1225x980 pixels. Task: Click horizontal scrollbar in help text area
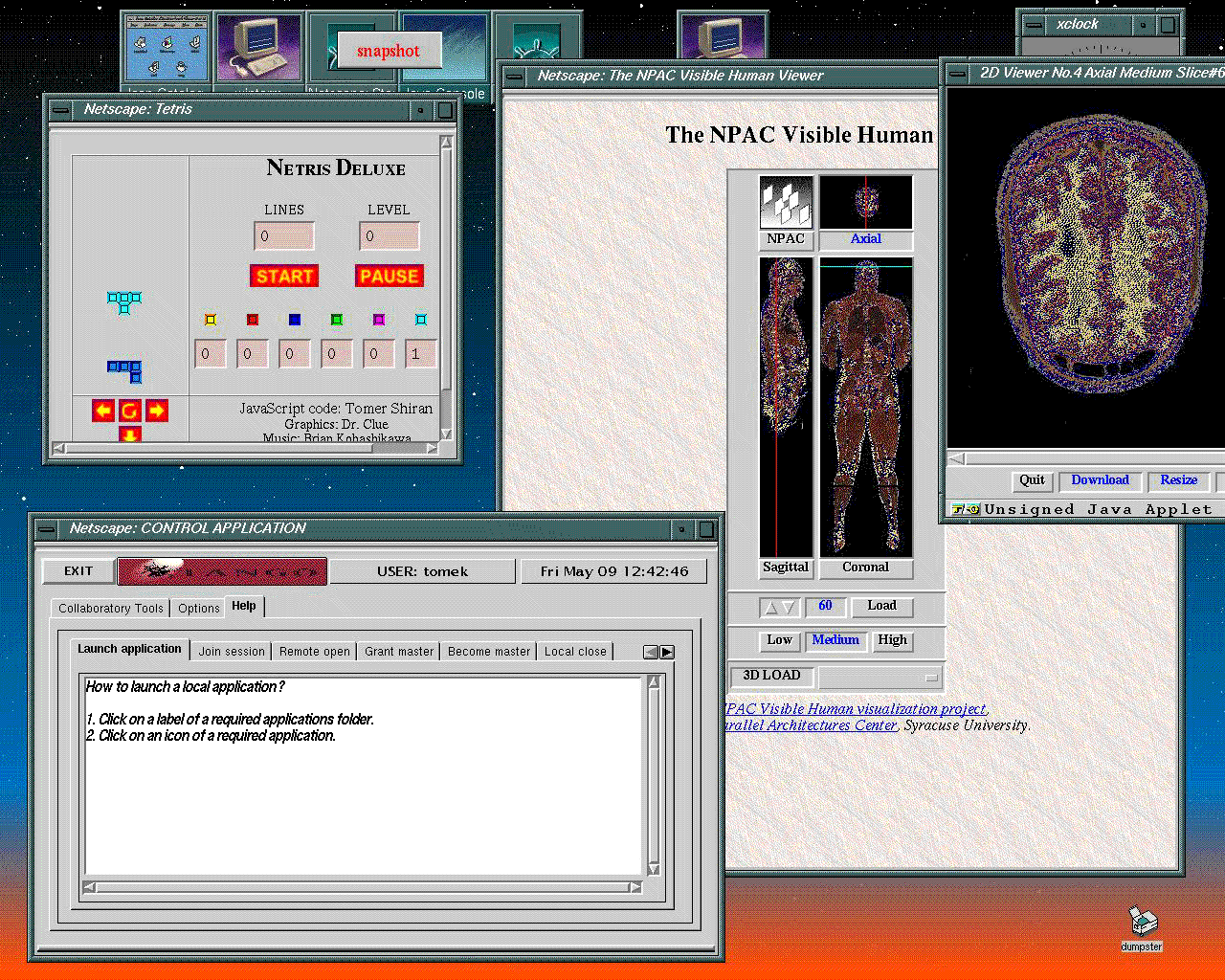point(363,887)
